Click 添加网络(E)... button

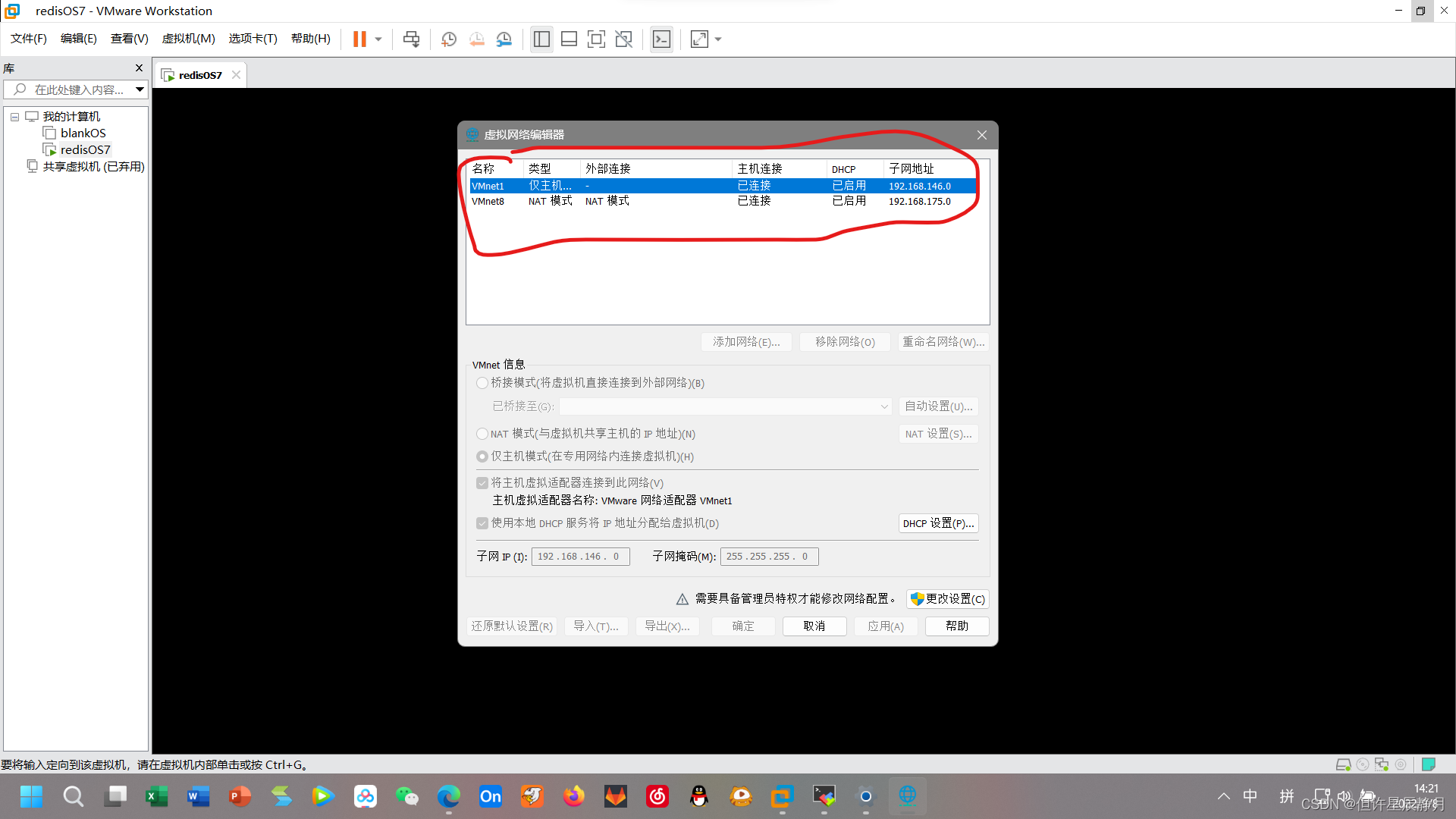tap(746, 342)
